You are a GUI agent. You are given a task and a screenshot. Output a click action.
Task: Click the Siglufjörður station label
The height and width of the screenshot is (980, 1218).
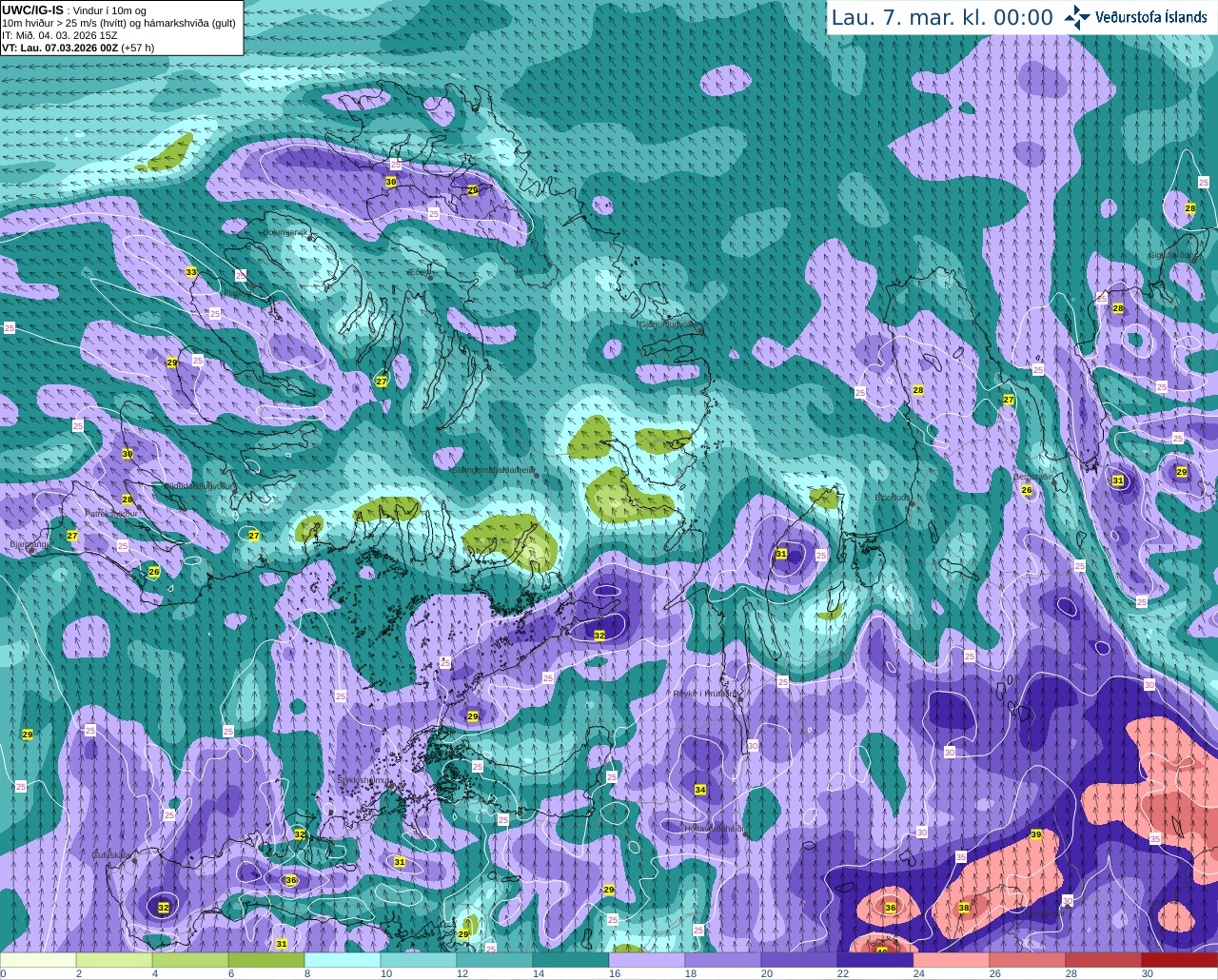tap(1169, 255)
